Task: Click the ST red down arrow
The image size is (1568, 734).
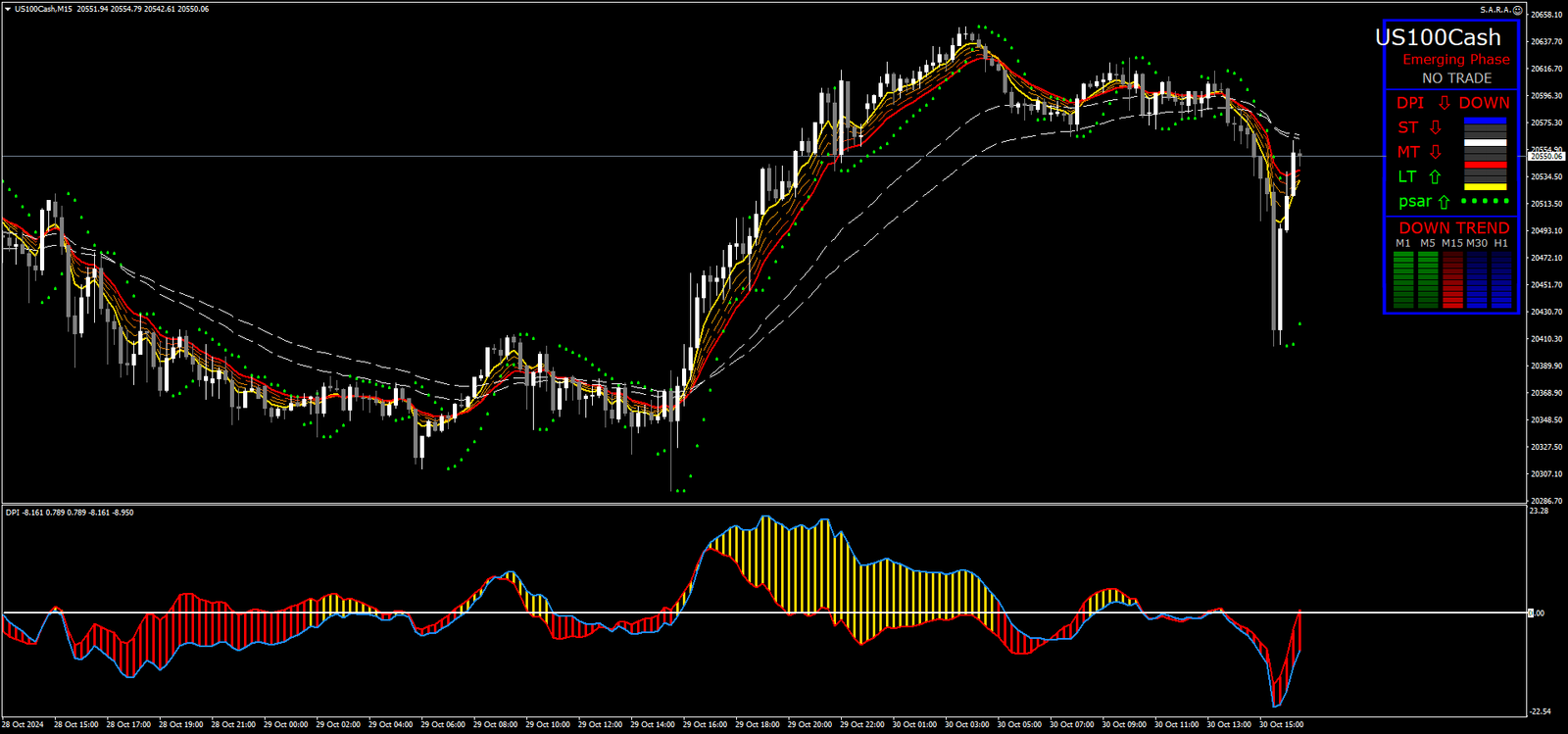Action: pos(1435,127)
